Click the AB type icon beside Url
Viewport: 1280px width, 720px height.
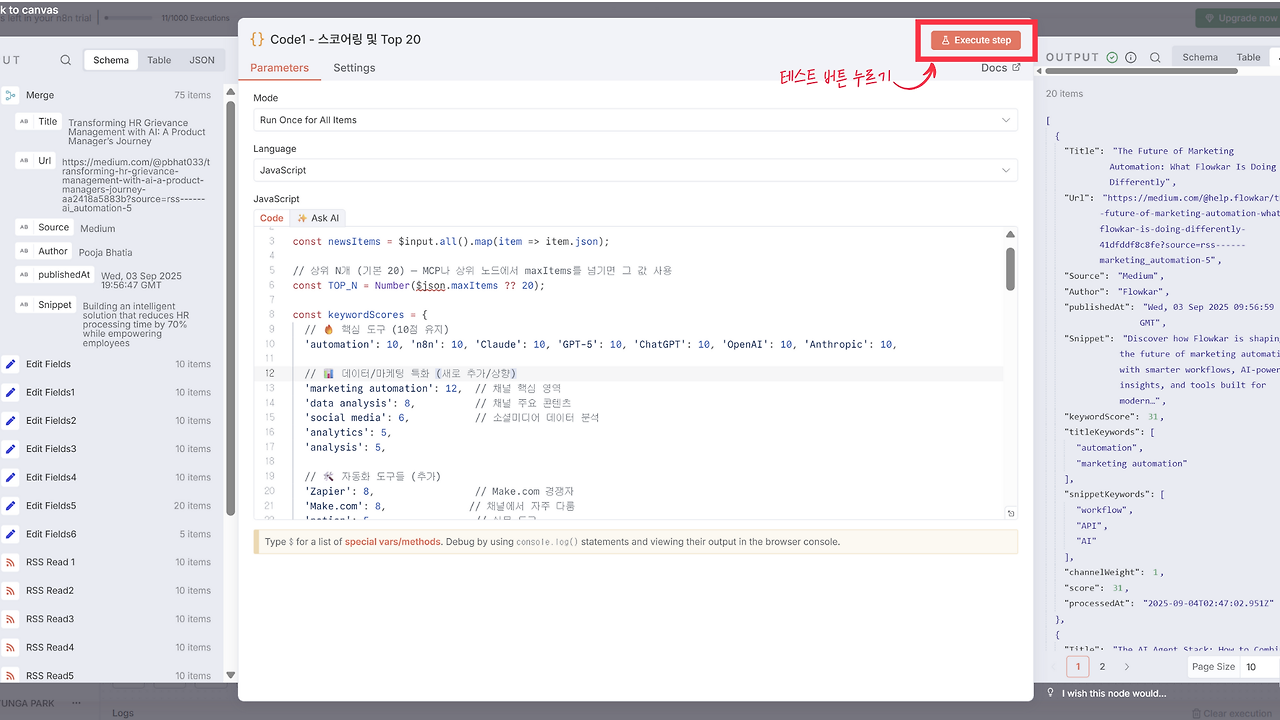click(24, 160)
